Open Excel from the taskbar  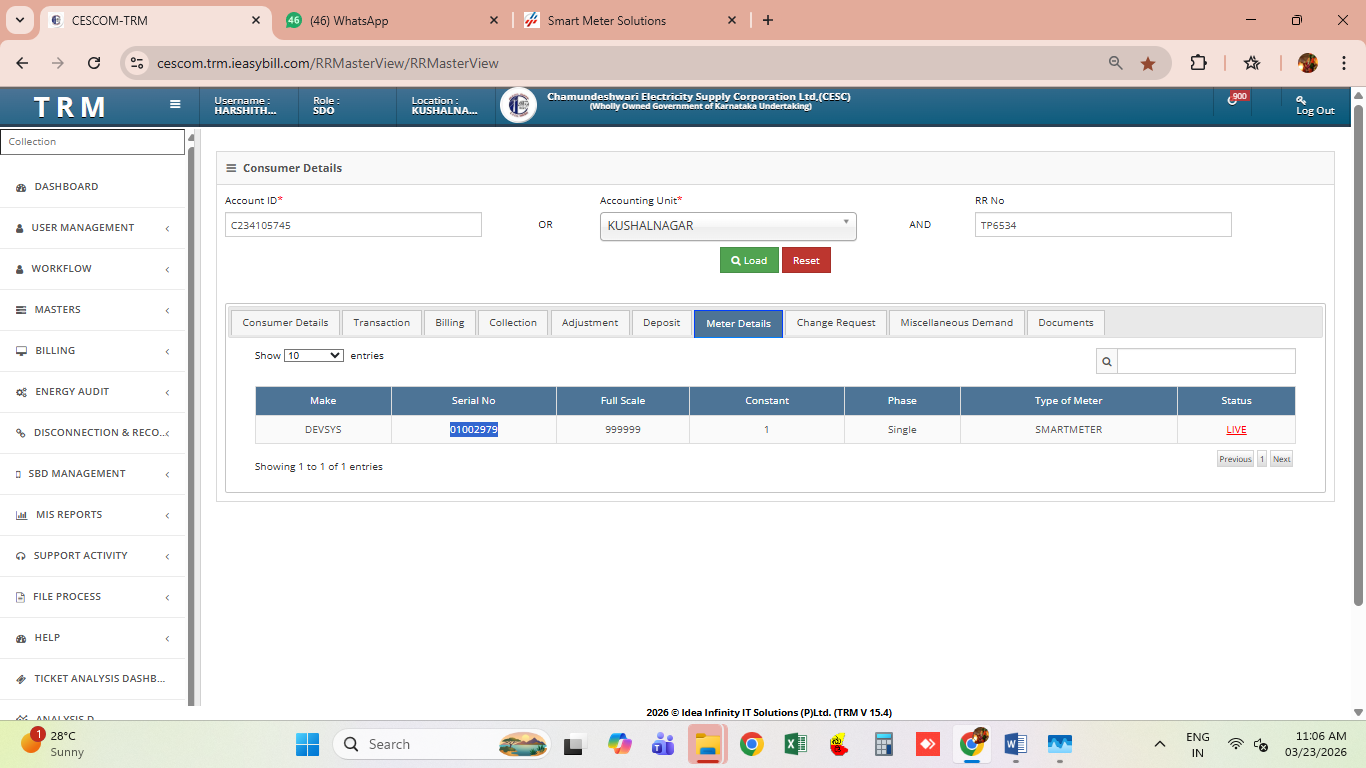coord(796,744)
